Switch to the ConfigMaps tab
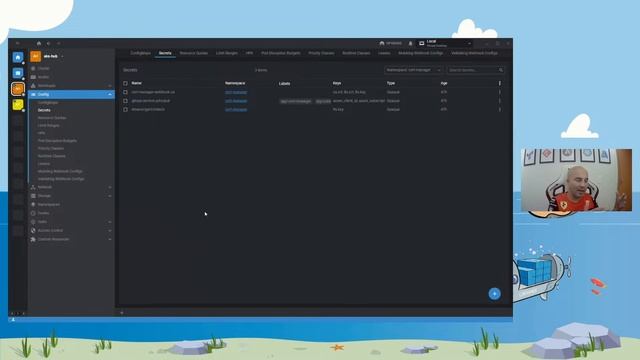Screen dimensions: 640x360 pyautogui.click(x=140, y=53)
